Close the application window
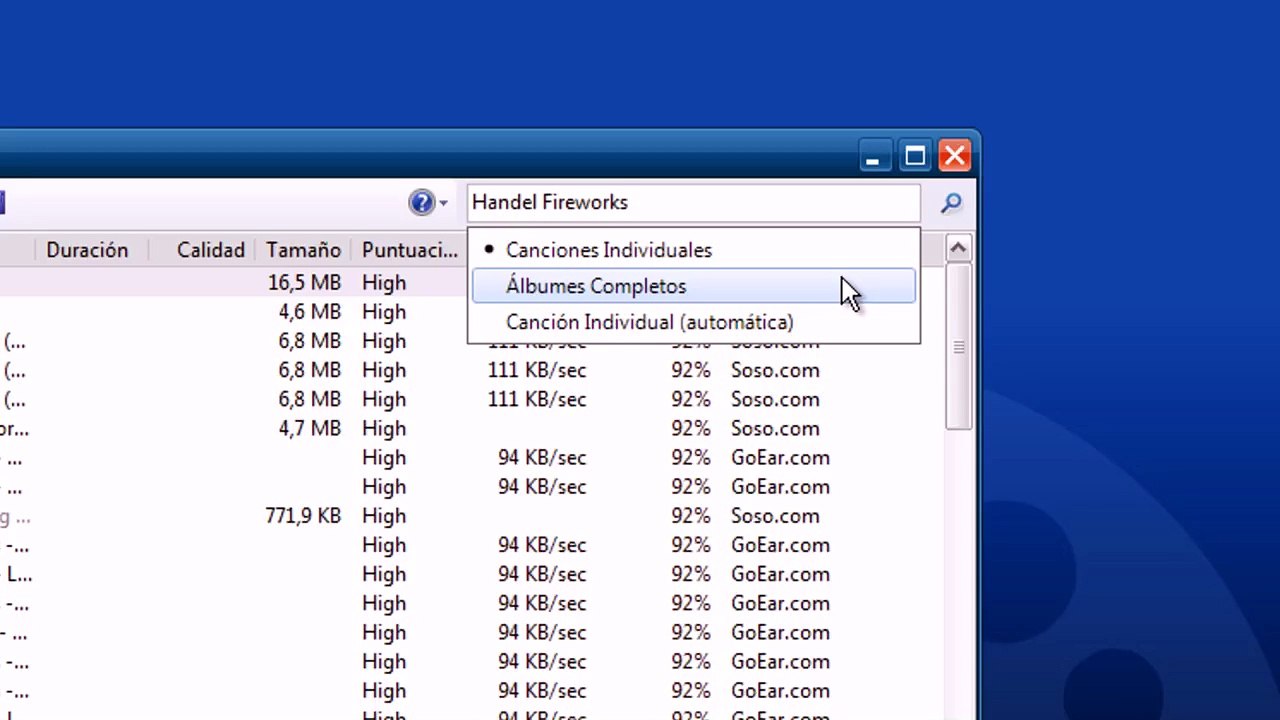This screenshot has height=720, width=1280. tap(955, 156)
